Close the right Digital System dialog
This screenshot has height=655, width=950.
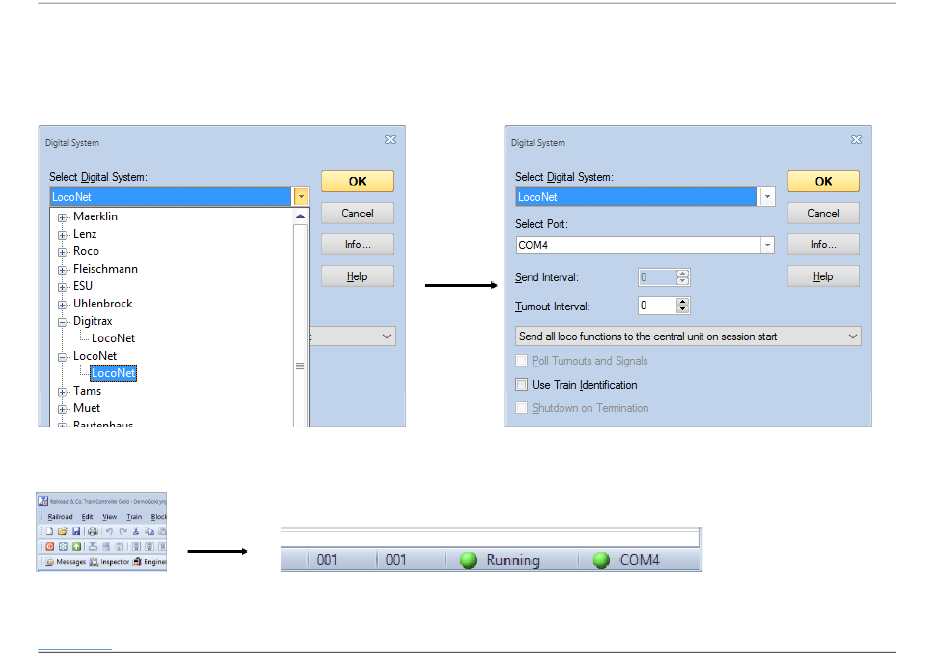pyautogui.click(x=856, y=140)
